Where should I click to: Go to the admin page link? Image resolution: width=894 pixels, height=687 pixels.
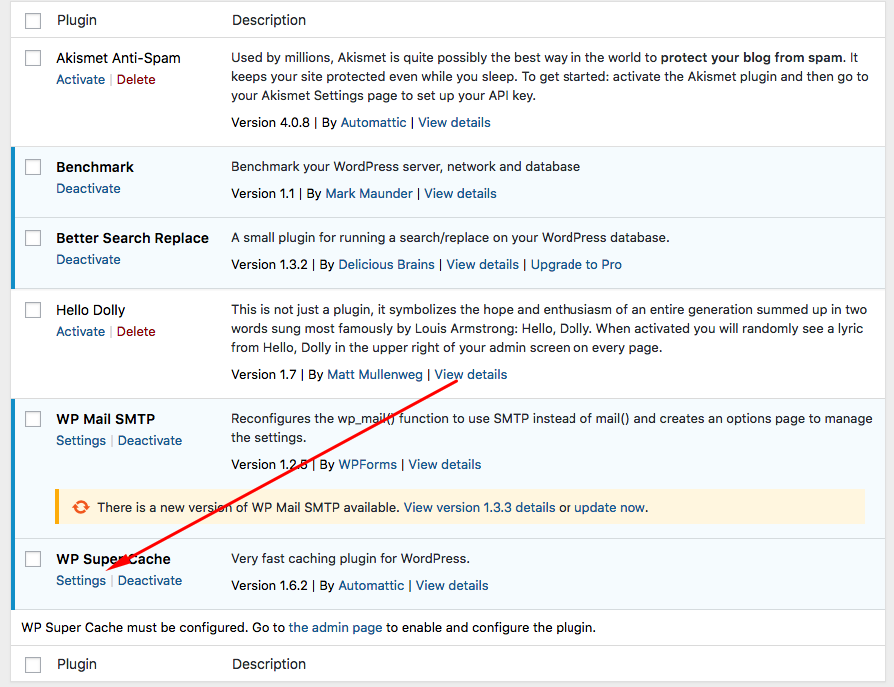coord(335,628)
